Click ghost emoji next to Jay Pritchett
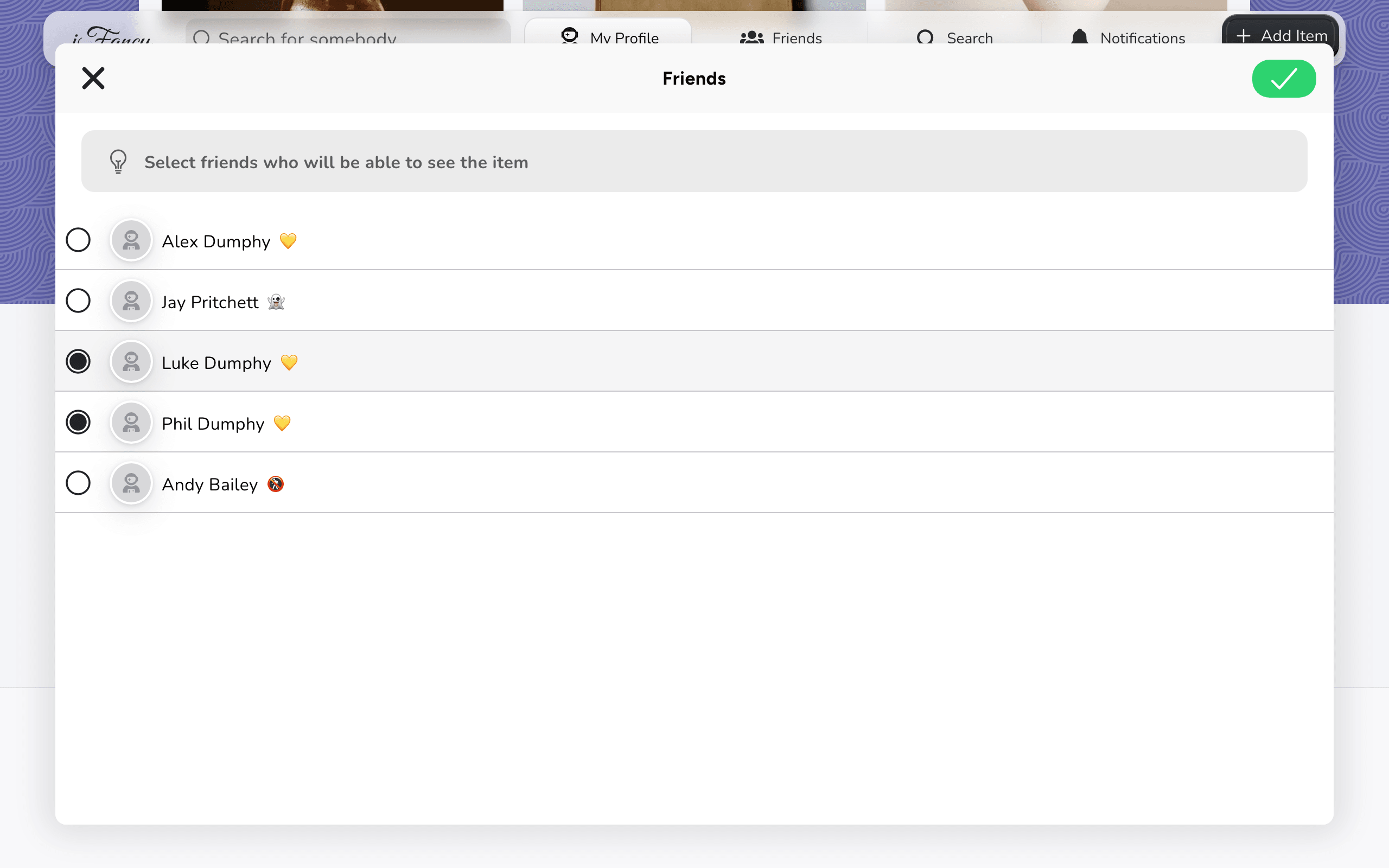The width and height of the screenshot is (1389, 868). 276,302
